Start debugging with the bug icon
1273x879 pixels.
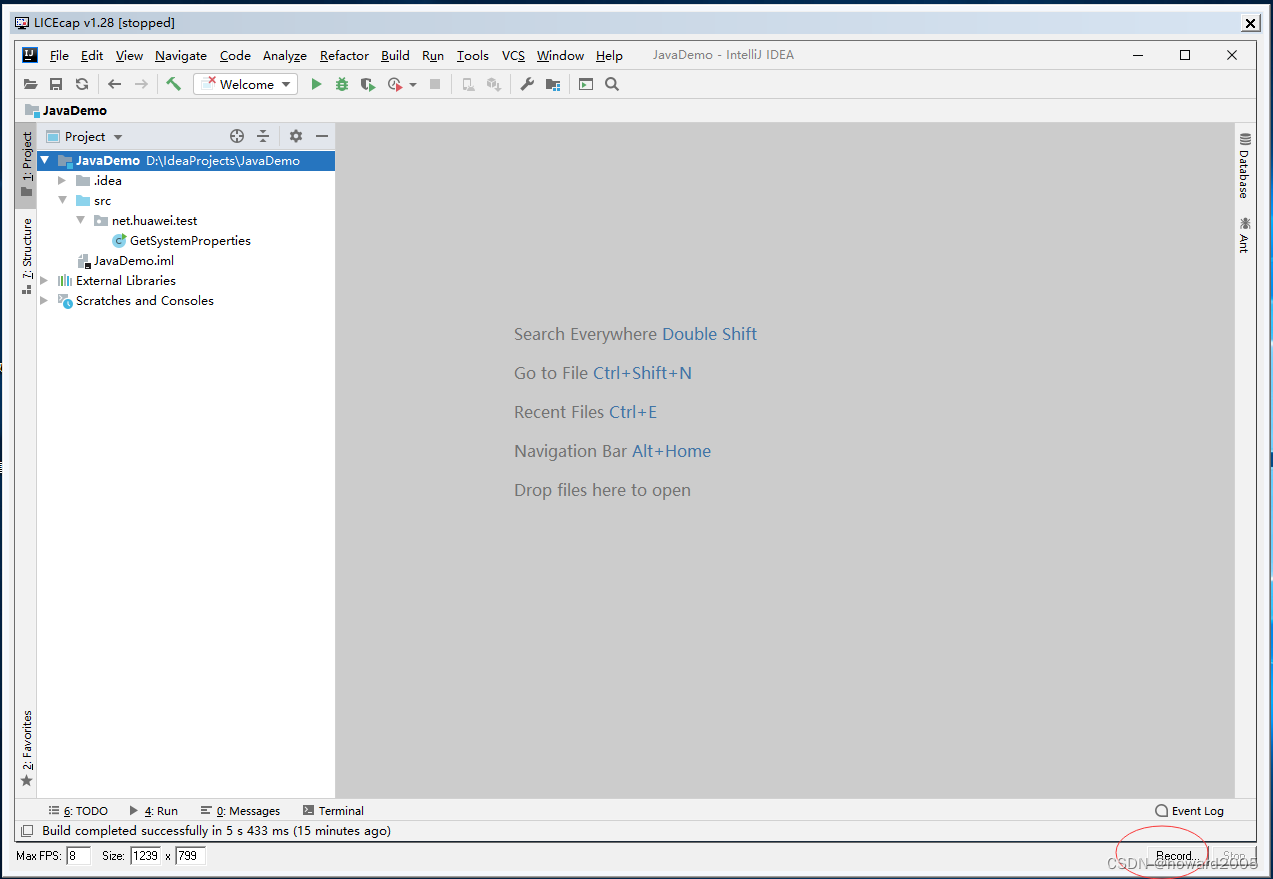point(342,85)
